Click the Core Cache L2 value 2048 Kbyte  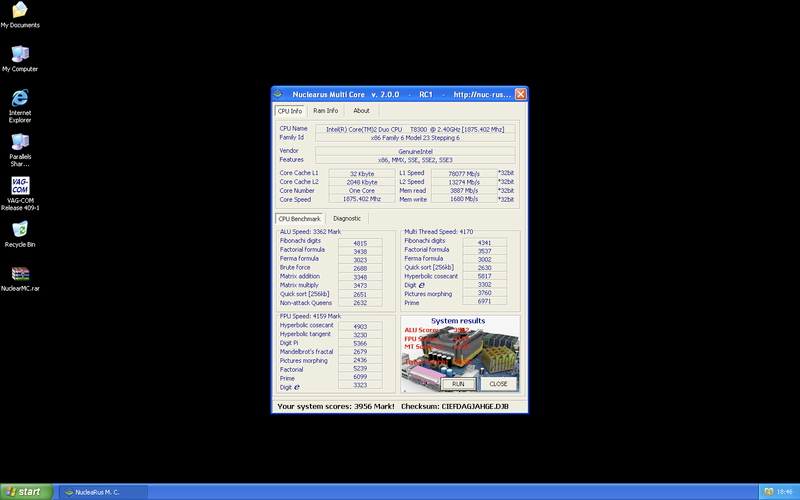[x=362, y=182]
